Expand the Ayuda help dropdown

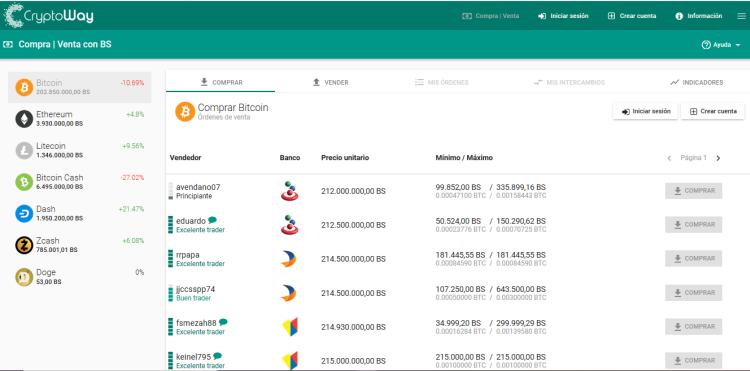(721, 44)
